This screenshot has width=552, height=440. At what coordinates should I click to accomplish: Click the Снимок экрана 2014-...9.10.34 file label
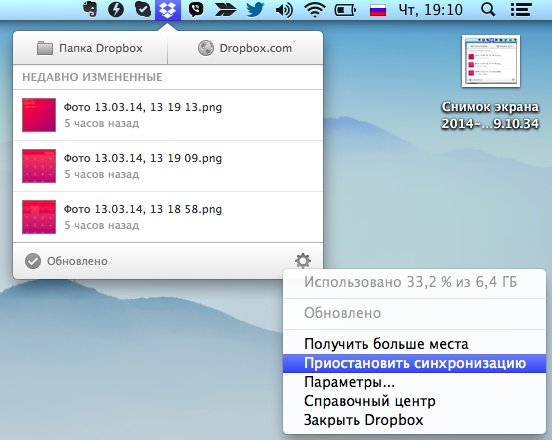coord(490,115)
